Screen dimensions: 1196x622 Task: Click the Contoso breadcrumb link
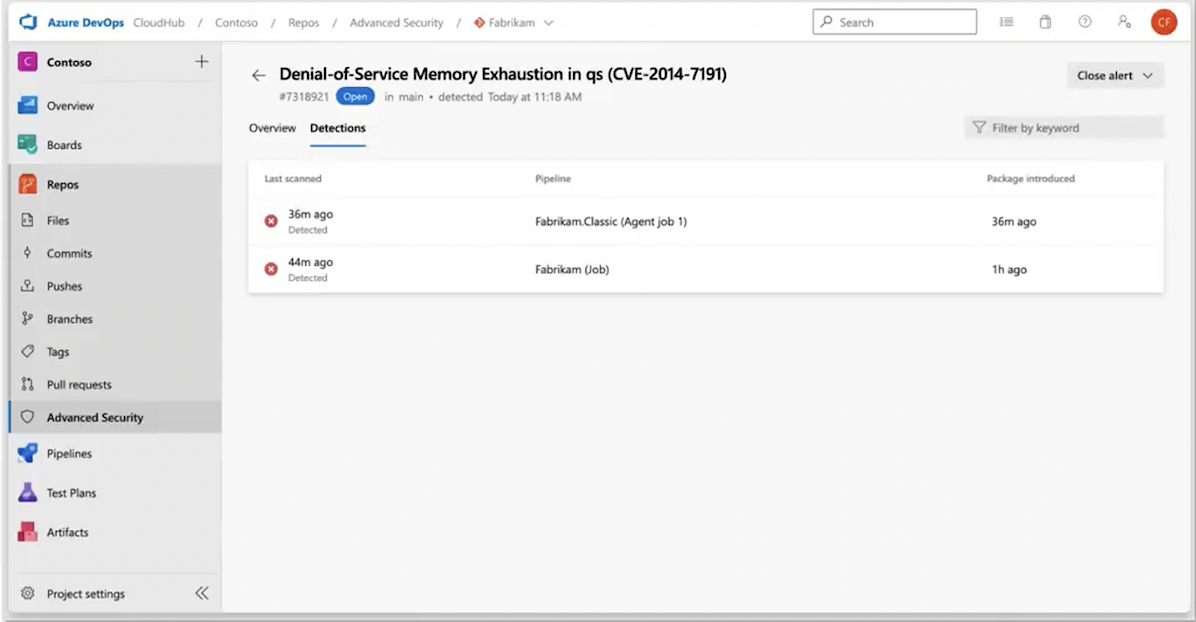pos(236,23)
